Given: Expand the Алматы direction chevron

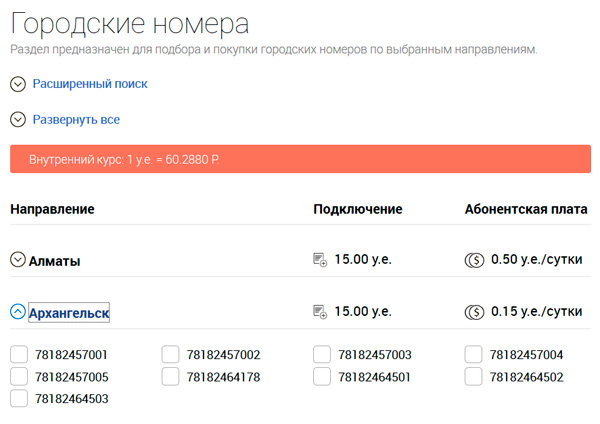Looking at the screenshot, I should click(17, 260).
